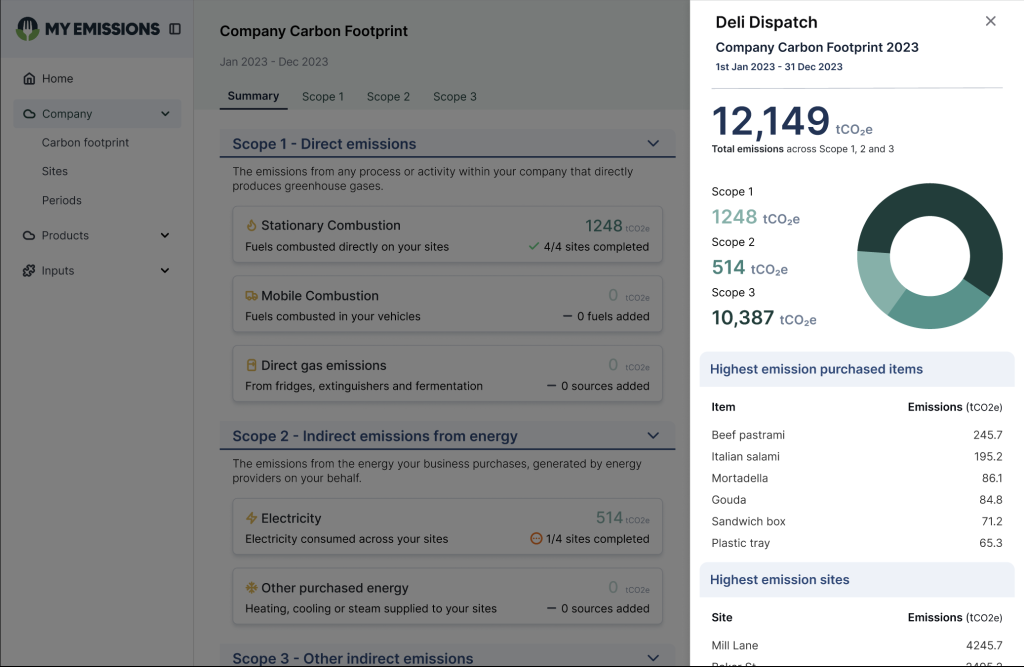Expand the Products sidebar menu
Viewport: 1024px width, 667px height.
(x=165, y=236)
